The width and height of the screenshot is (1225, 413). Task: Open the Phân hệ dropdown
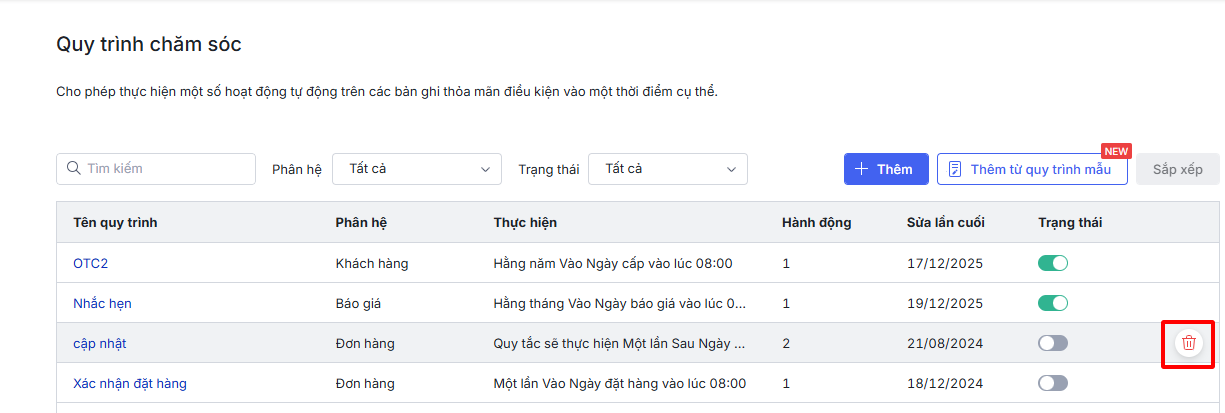click(417, 169)
